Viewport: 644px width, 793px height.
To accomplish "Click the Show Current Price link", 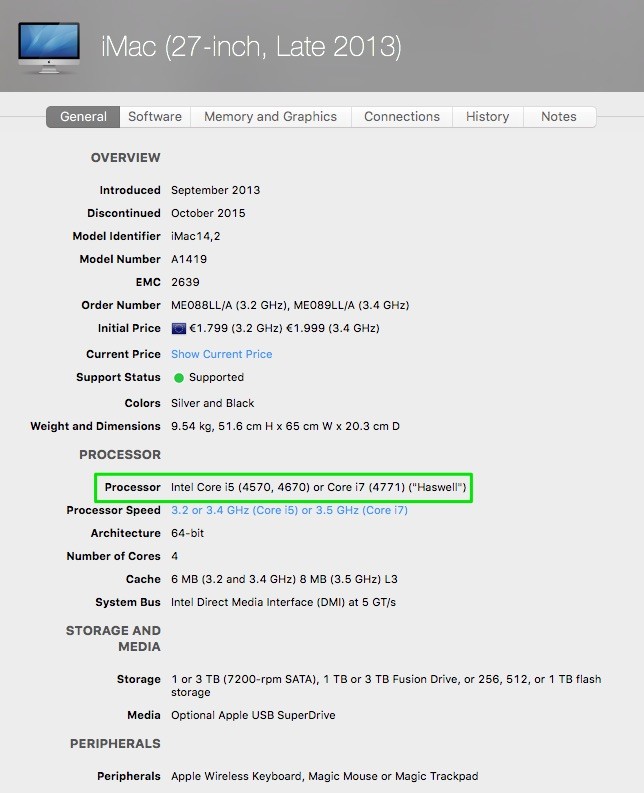I will (x=222, y=354).
